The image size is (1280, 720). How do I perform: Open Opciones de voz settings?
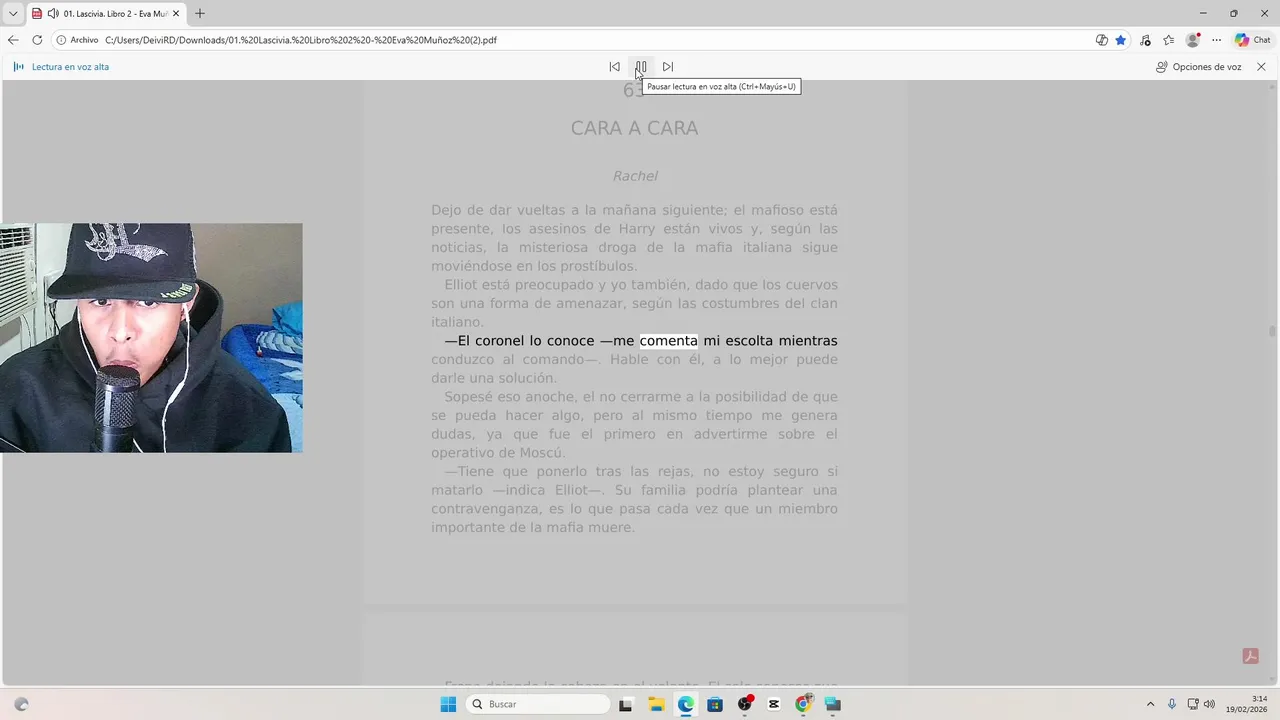1198,67
